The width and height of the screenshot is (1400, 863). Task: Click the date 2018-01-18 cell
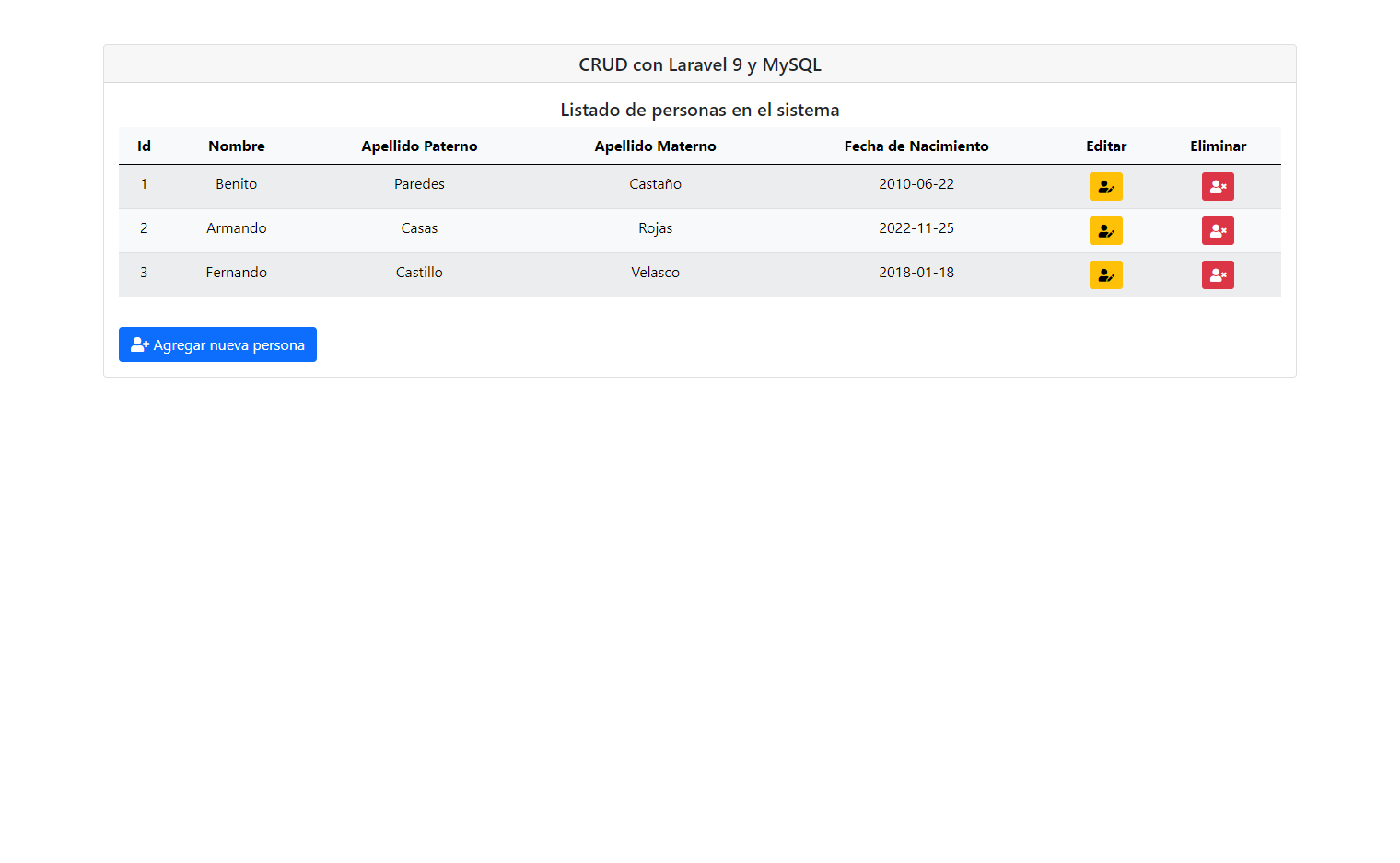tap(916, 273)
